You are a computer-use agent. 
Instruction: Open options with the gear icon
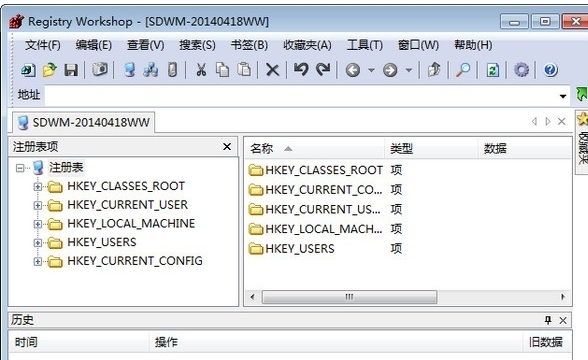[x=521, y=70]
